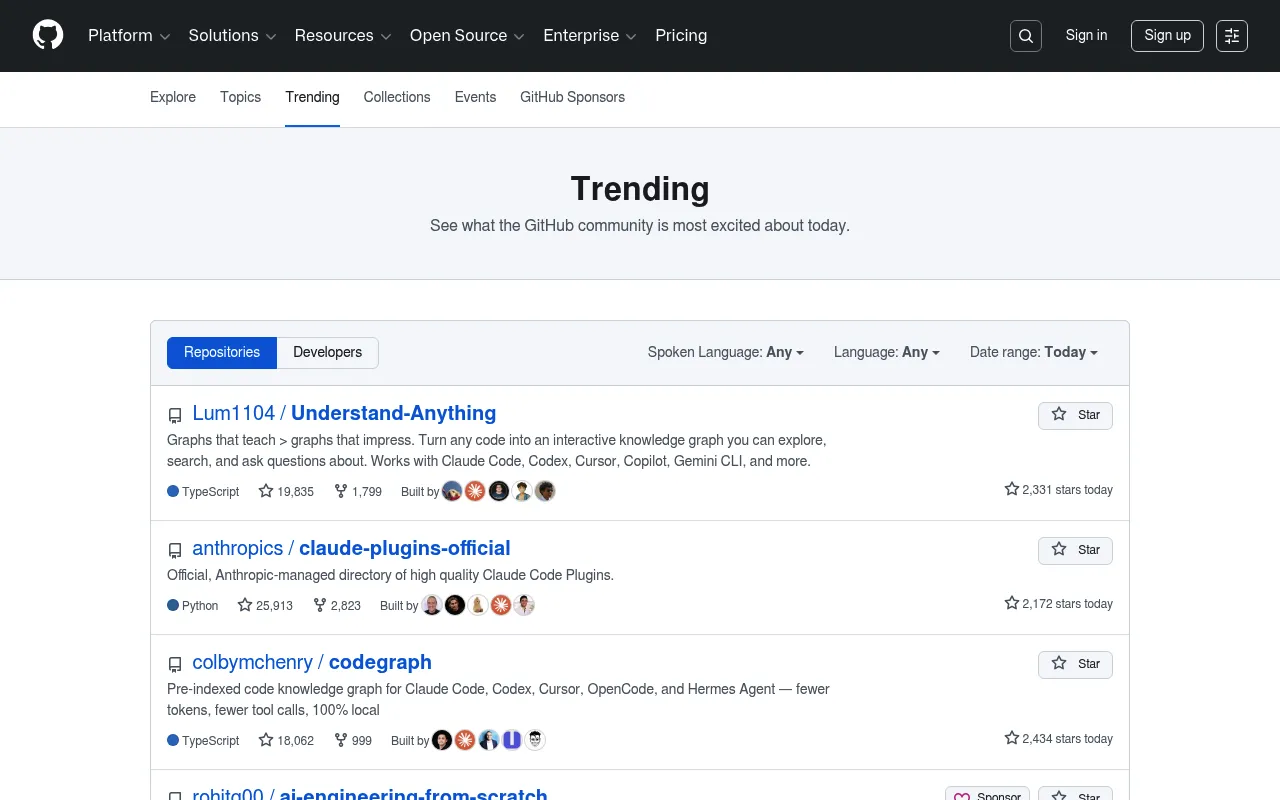Screen dimensions: 1280x800
Task: Switch to the Topics tab
Action: (240, 97)
